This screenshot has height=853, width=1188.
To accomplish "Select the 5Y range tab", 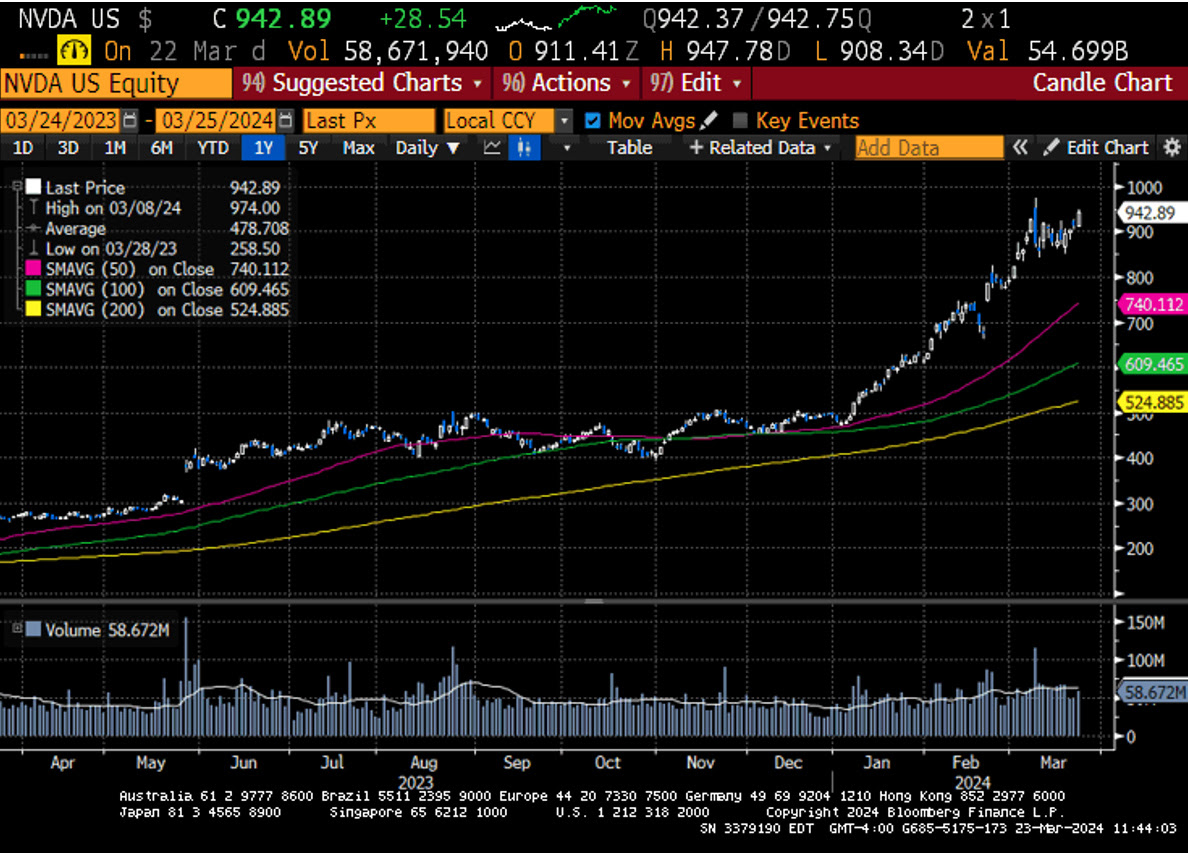I will point(308,148).
